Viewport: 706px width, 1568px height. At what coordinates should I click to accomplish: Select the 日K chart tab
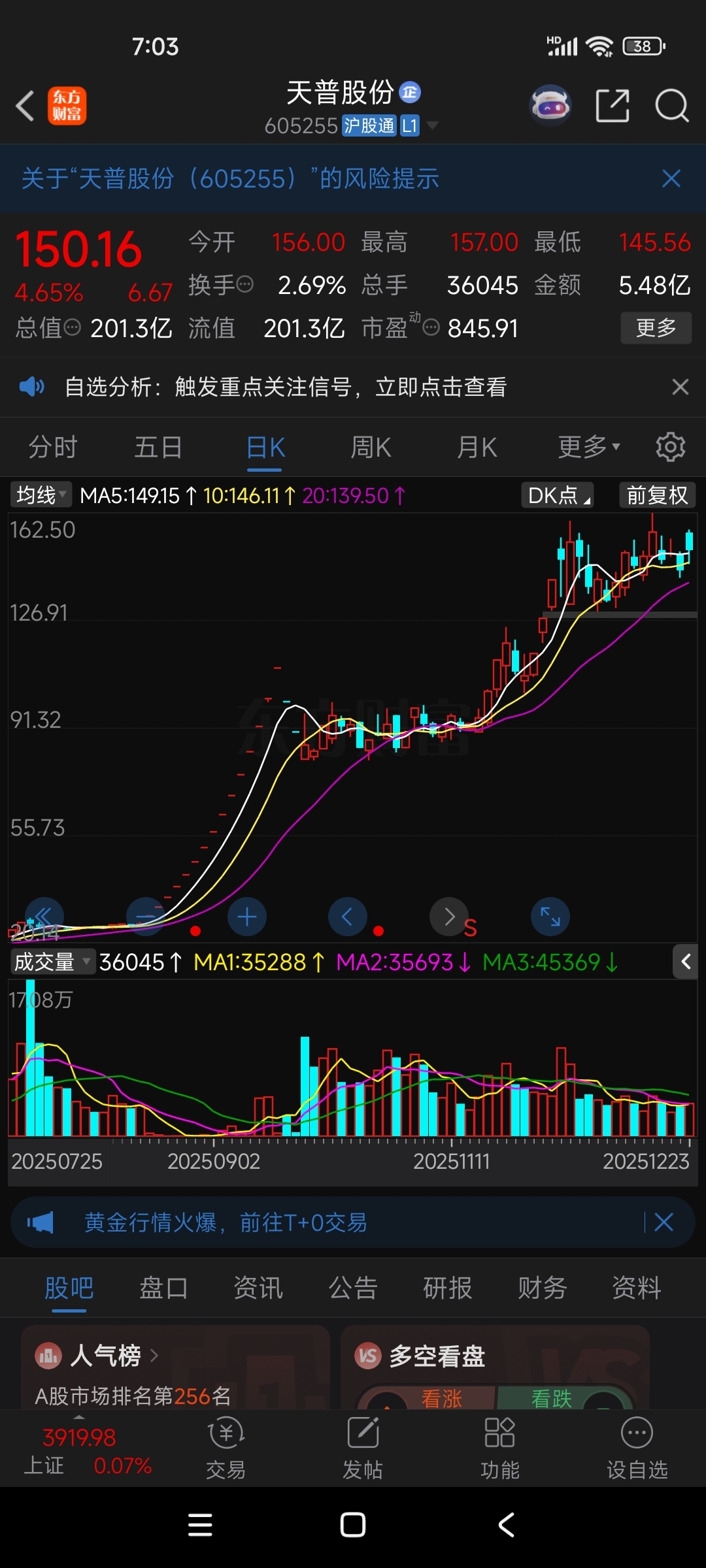tap(265, 448)
